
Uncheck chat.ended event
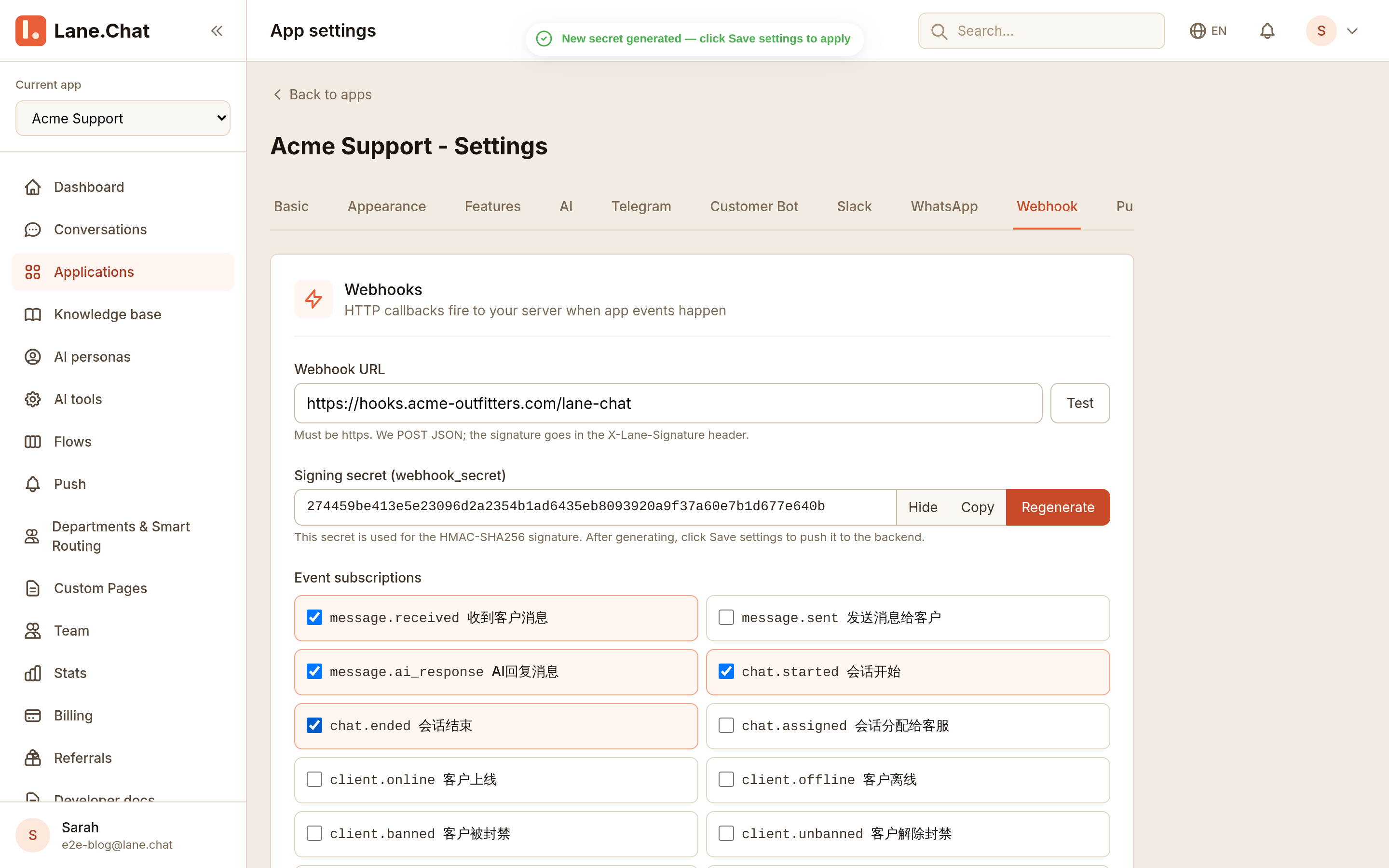click(x=314, y=726)
